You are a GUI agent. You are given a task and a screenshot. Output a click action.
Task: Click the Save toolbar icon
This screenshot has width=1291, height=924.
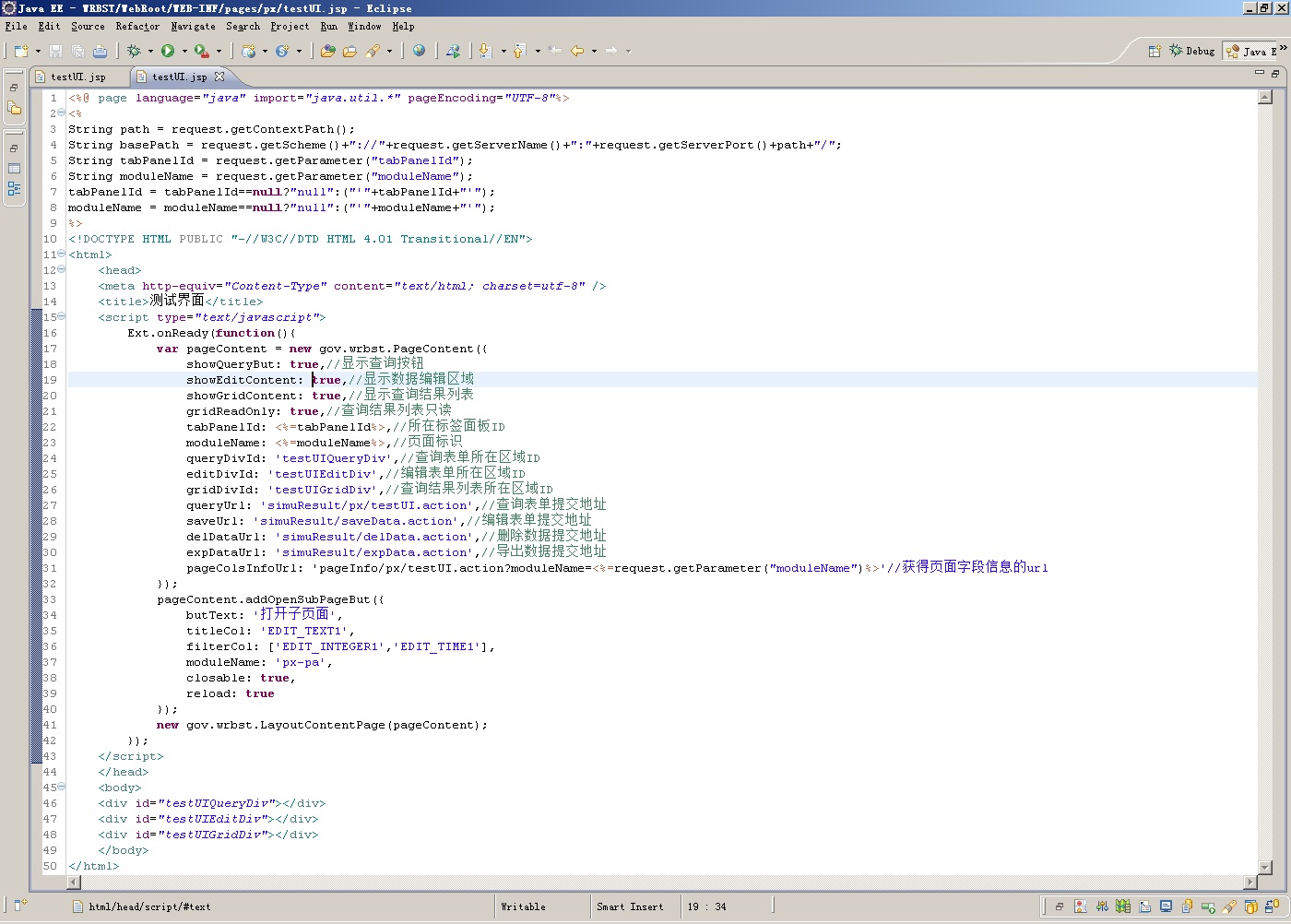(55, 51)
